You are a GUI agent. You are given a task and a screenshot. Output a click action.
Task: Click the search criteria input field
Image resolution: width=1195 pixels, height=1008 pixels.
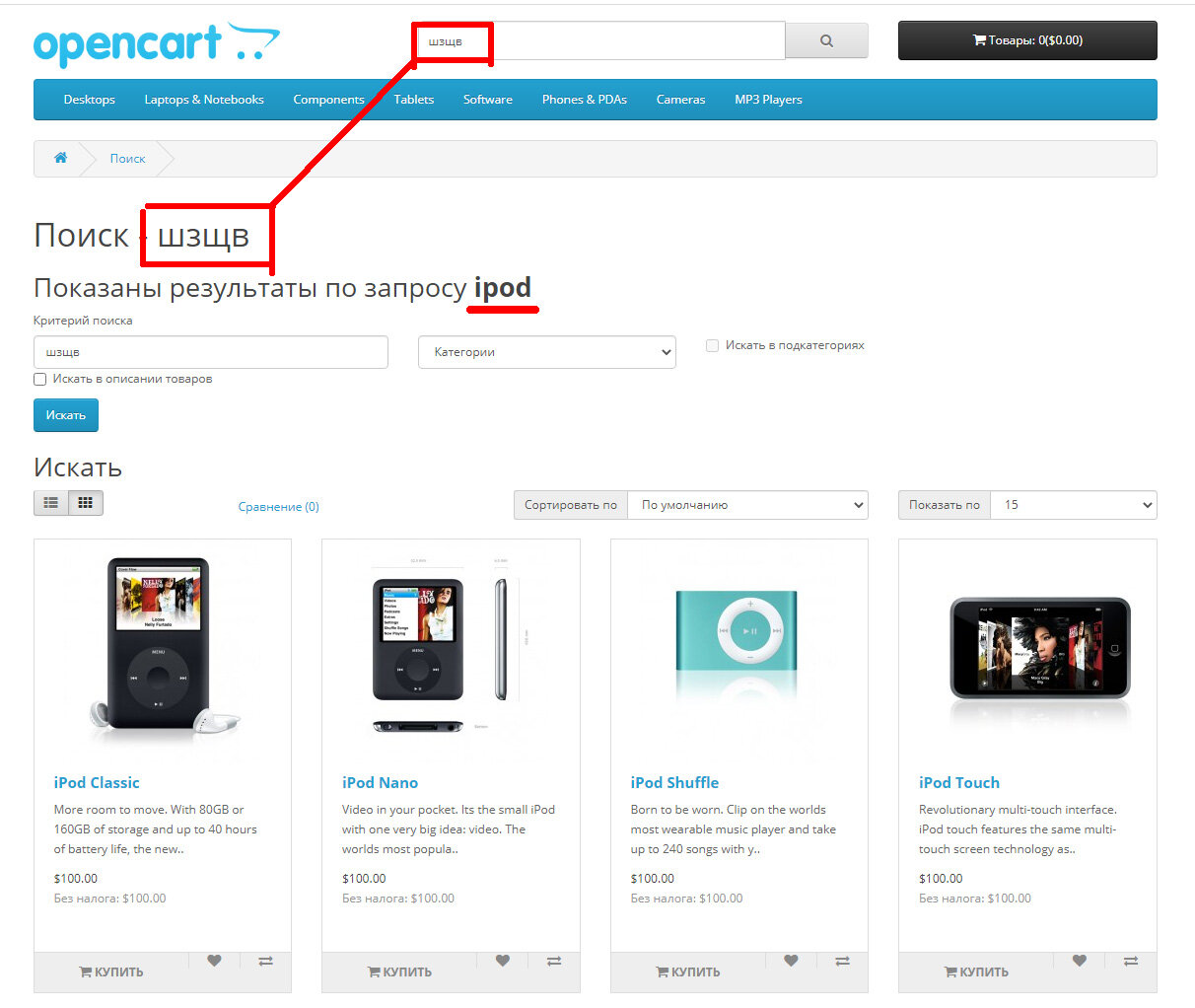pos(211,352)
